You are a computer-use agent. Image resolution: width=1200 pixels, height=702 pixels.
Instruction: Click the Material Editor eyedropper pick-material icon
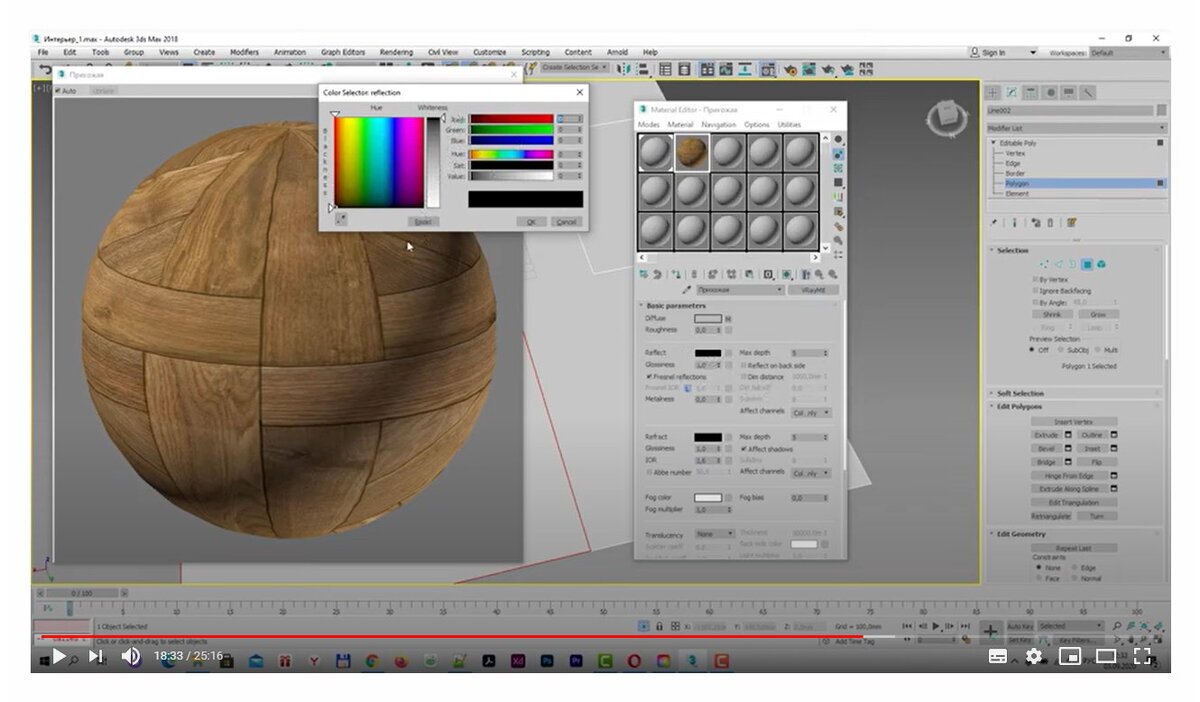[x=687, y=290]
